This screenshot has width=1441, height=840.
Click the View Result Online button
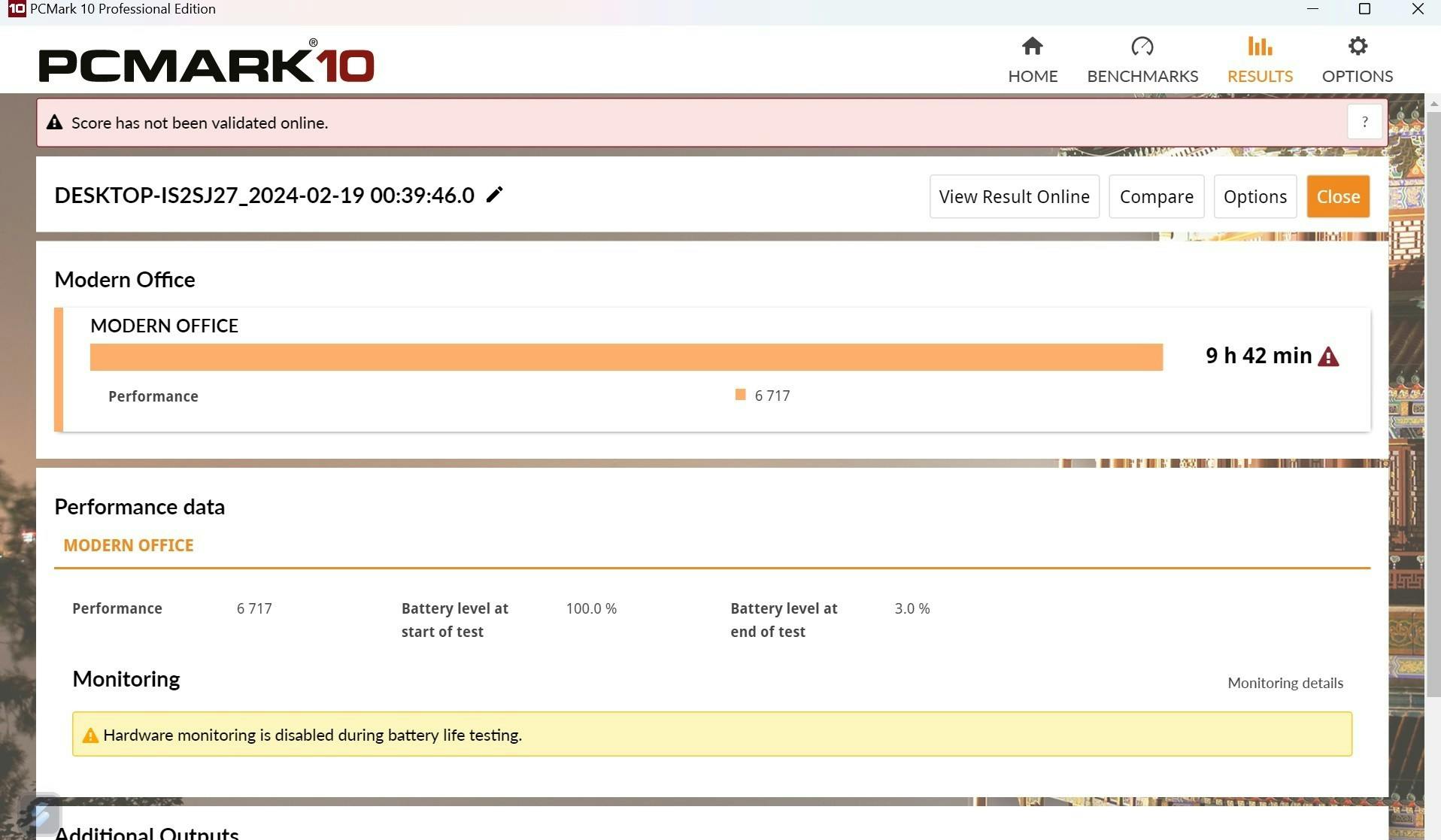point(1015,196)
